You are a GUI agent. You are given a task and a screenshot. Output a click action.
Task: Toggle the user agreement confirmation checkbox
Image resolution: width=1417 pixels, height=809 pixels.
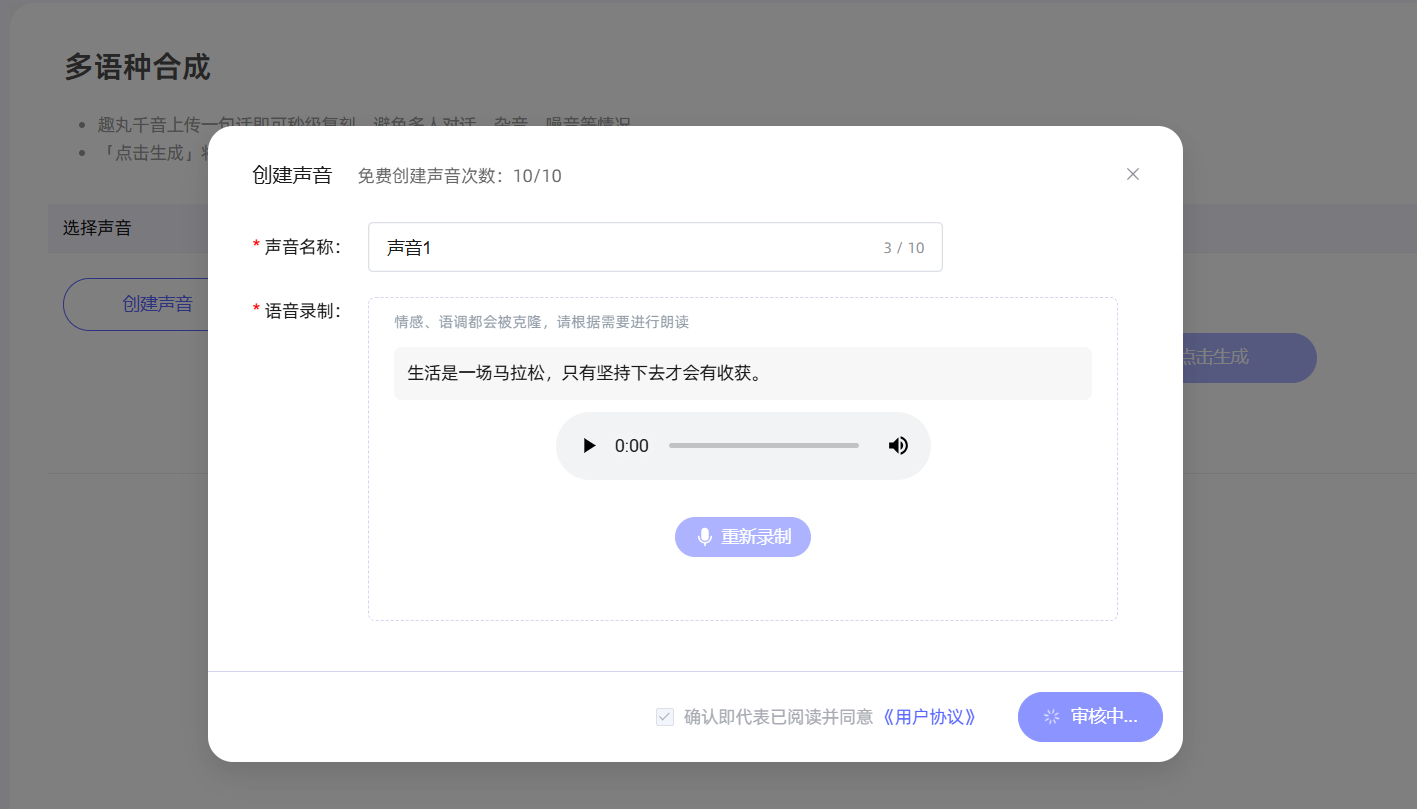point(664,717)
